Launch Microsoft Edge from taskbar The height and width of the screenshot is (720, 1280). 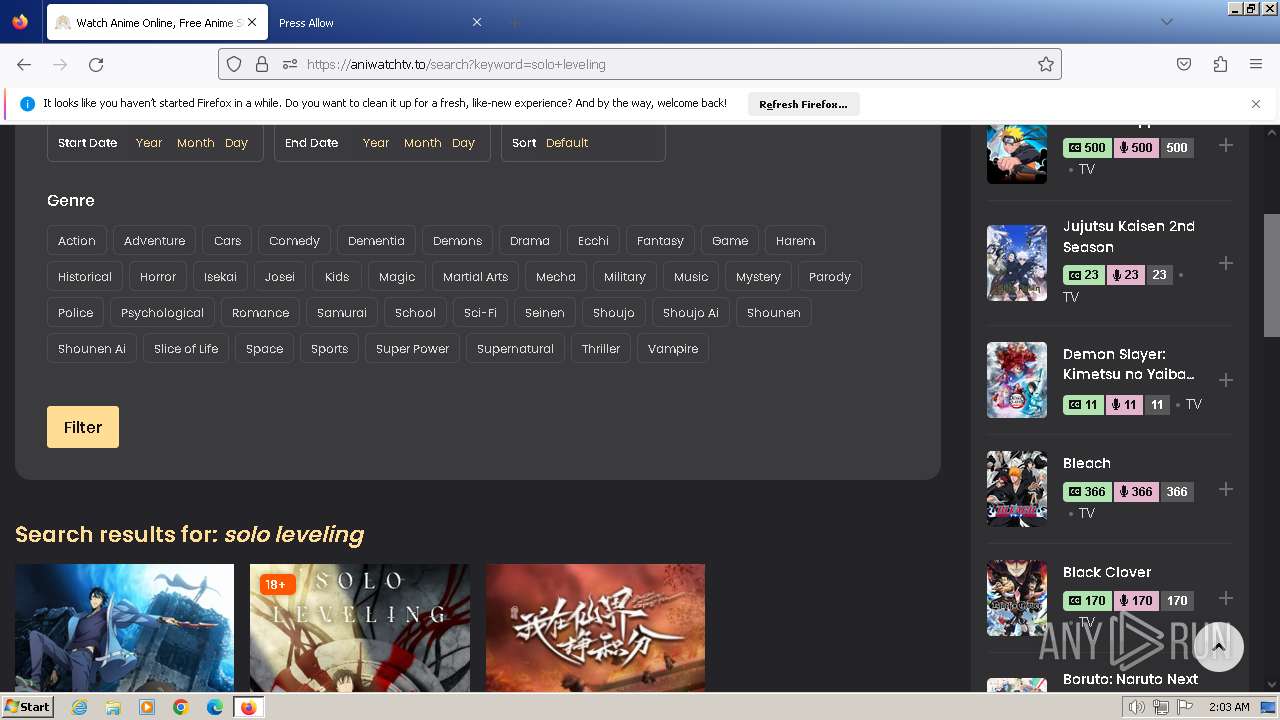215,707
